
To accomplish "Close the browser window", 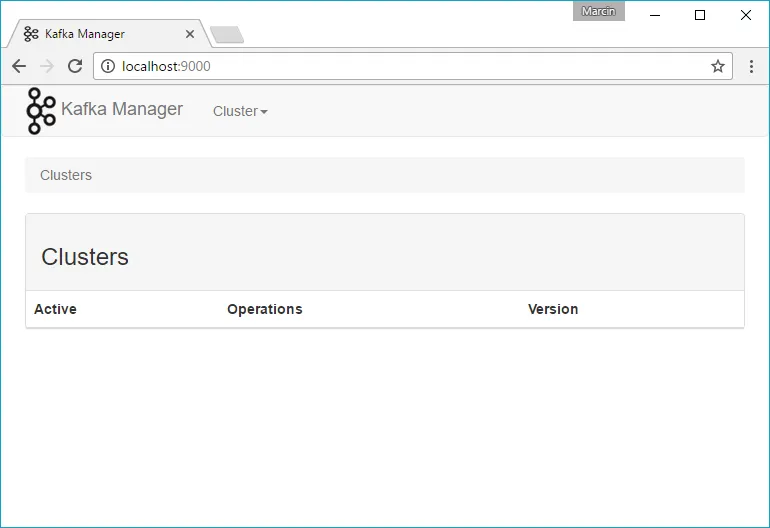I will [745, 15].
